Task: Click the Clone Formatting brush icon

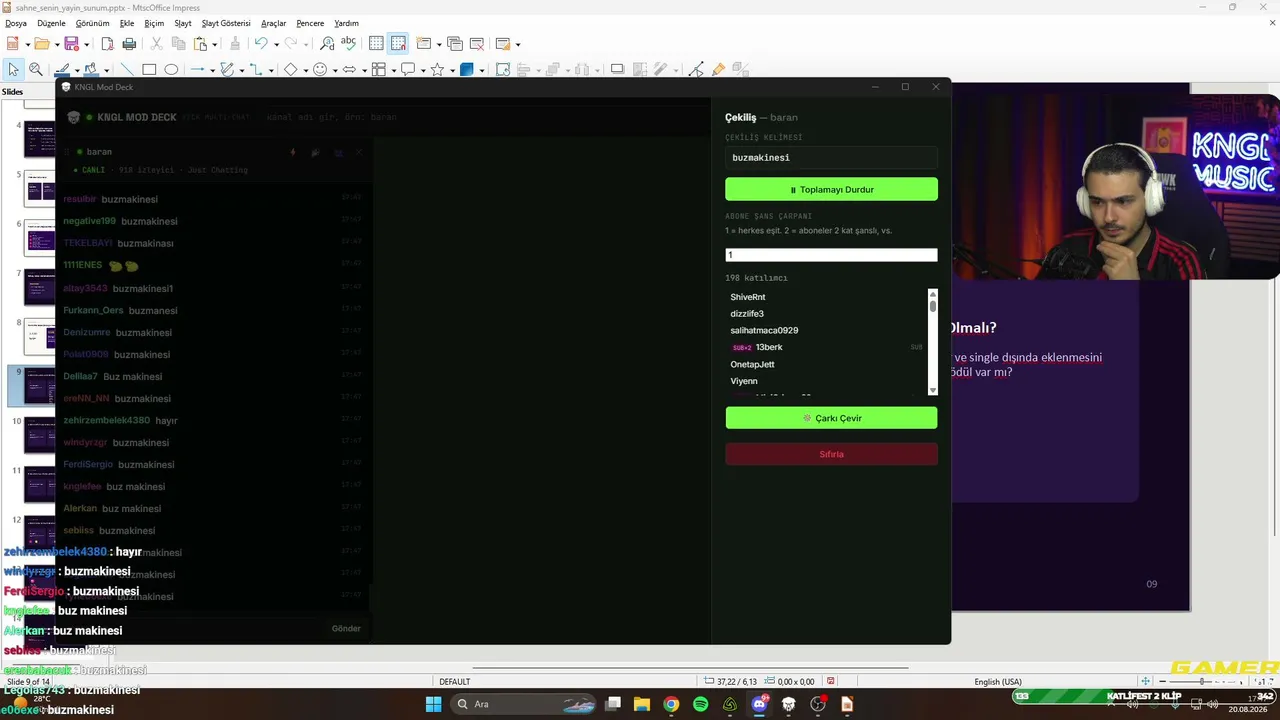Action: 235,44
